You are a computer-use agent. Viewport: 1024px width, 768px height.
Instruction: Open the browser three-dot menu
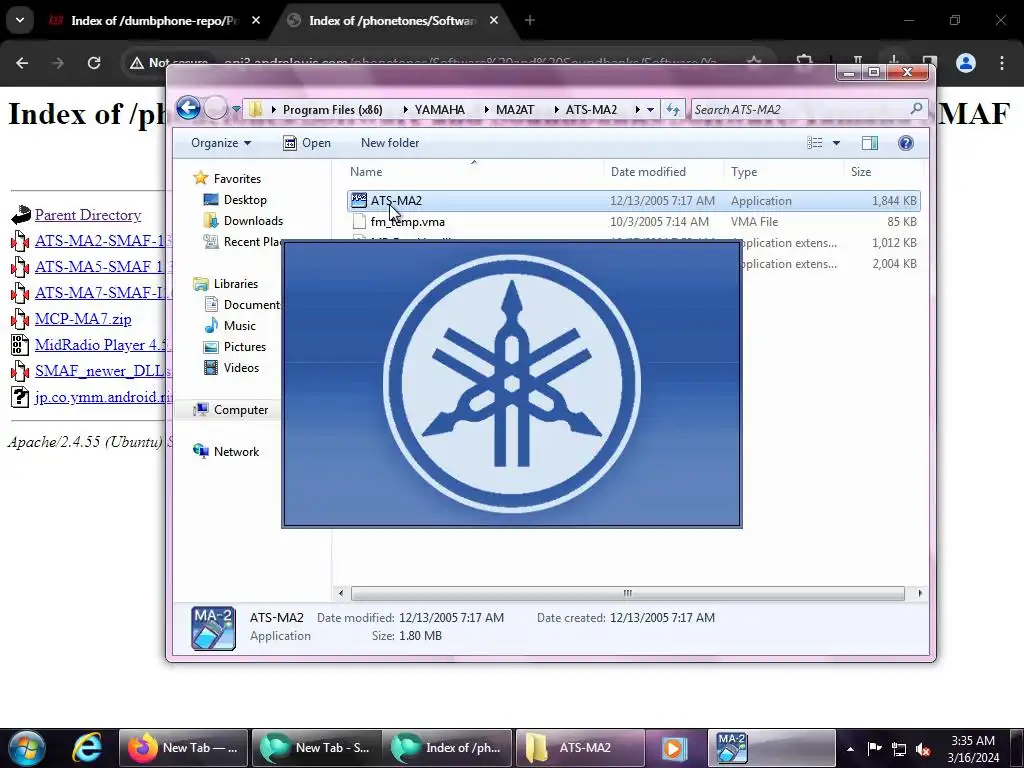coord(1002,63)
